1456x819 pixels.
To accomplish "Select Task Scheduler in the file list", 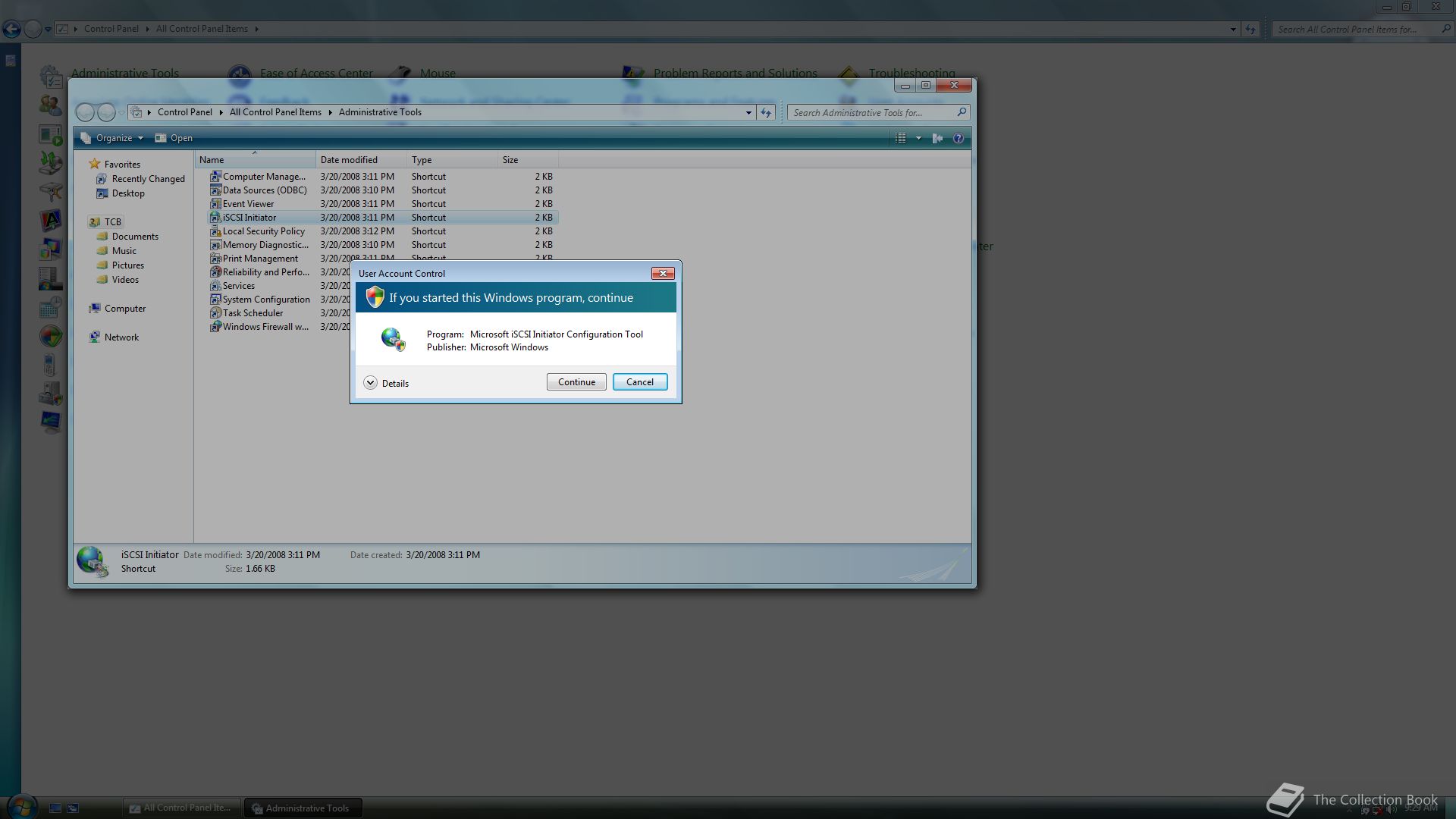I will coord(253,313).
